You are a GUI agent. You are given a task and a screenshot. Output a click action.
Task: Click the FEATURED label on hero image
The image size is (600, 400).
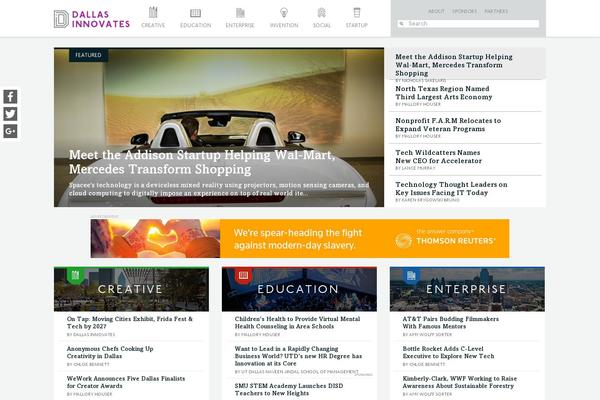coord(88,55)
